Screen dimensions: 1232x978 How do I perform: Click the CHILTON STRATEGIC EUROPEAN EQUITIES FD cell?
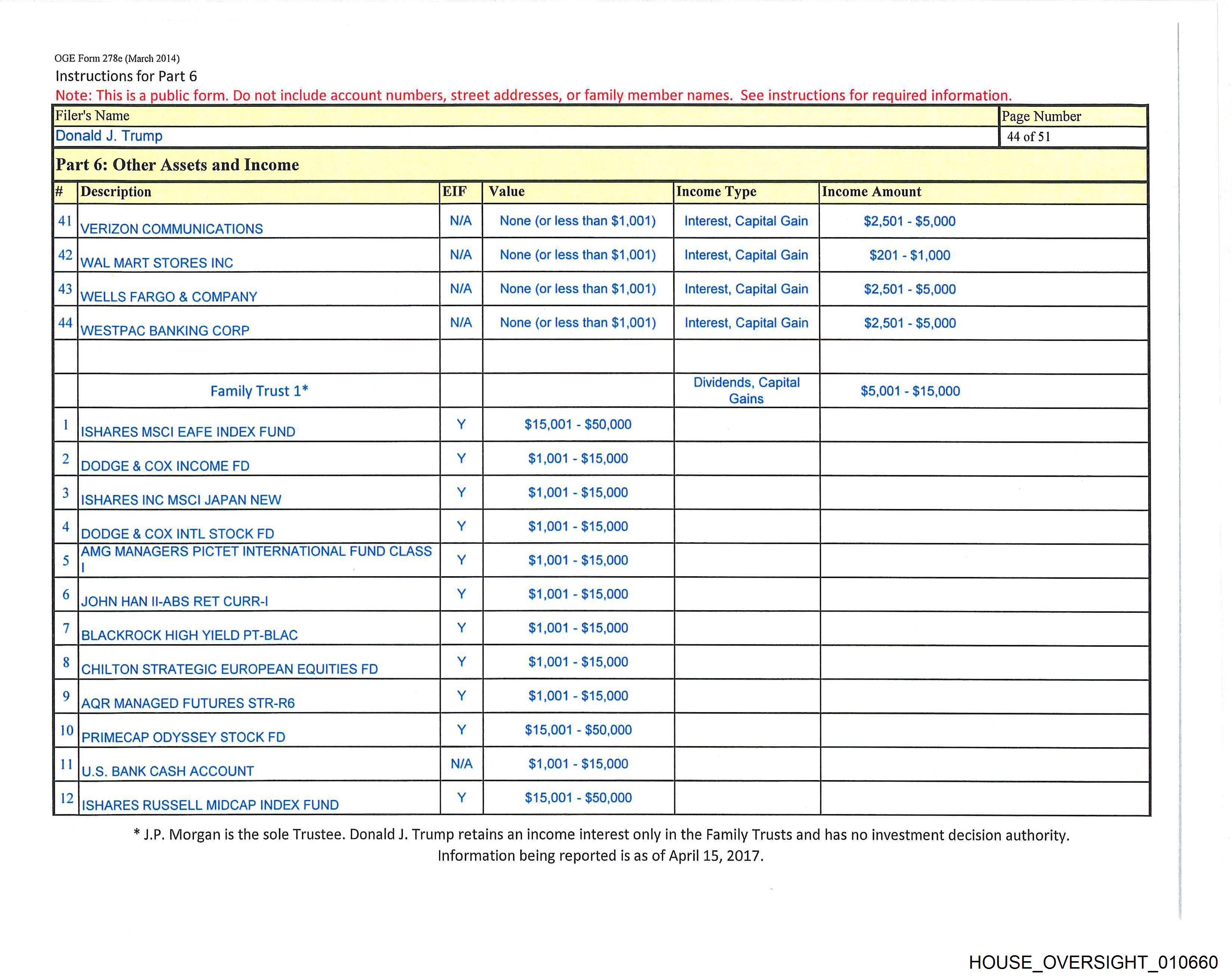tap(229, 669)
